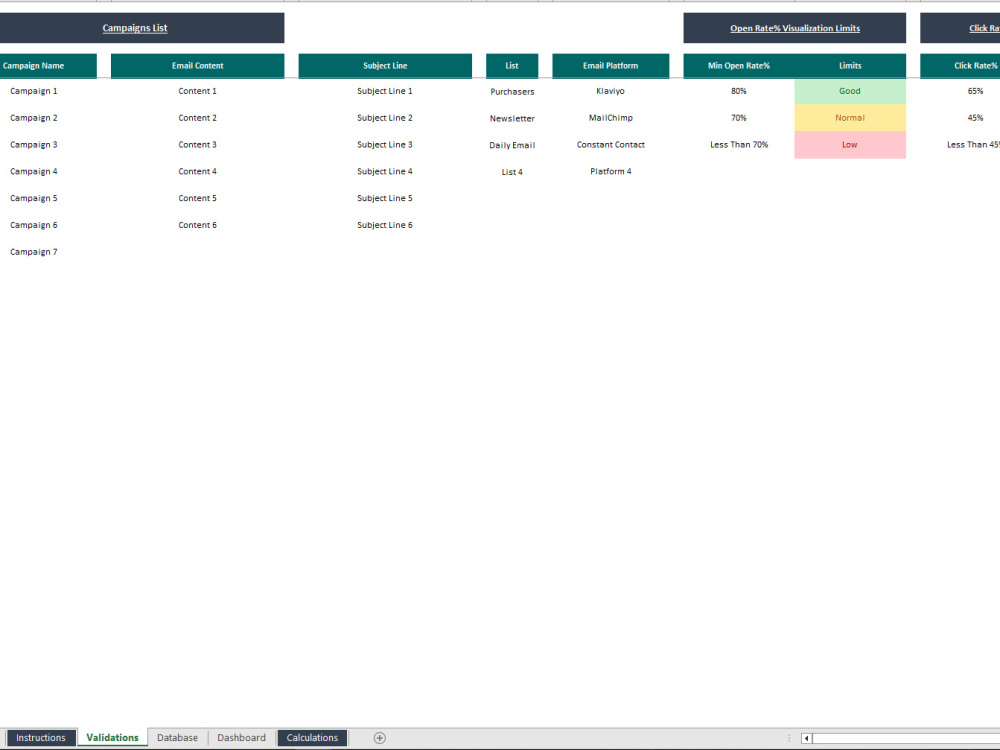The height and width of the screenshot is (750, 1000).
Task: Open the Open Rate% Visualization Limits header
Action: (794, 28)
